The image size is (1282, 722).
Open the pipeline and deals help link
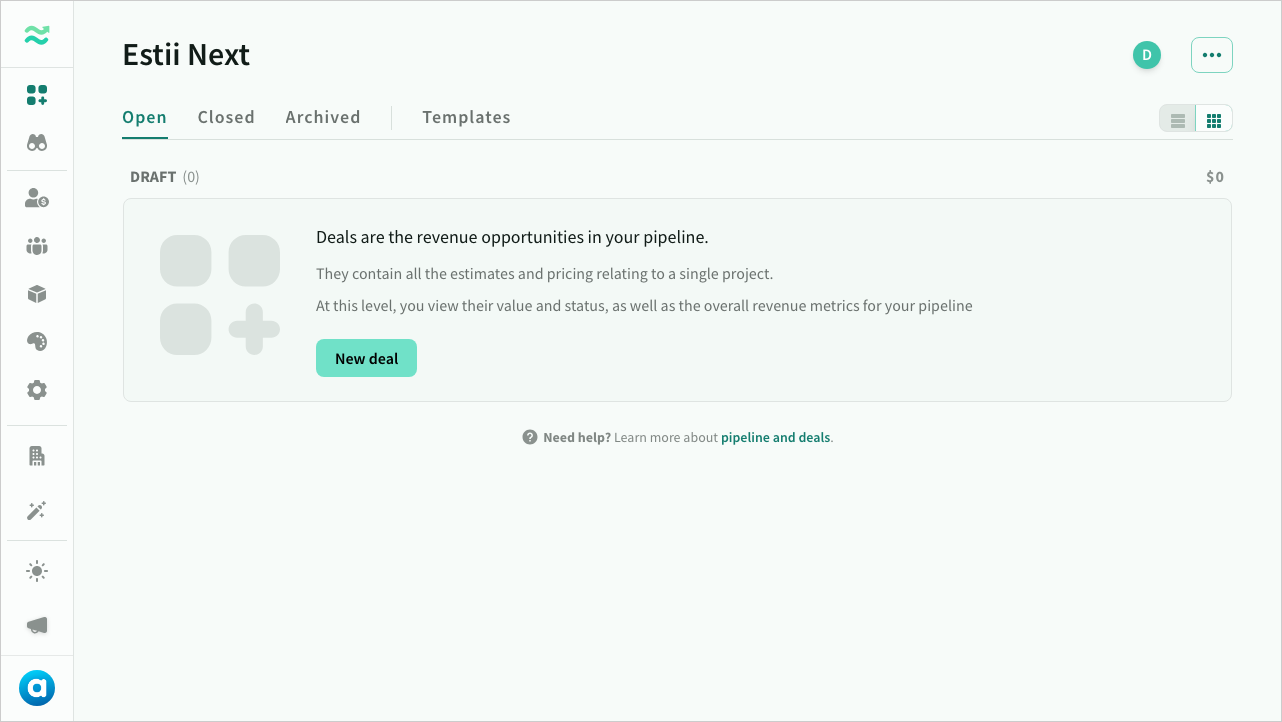pyautogui.click(x=775, y=437)
